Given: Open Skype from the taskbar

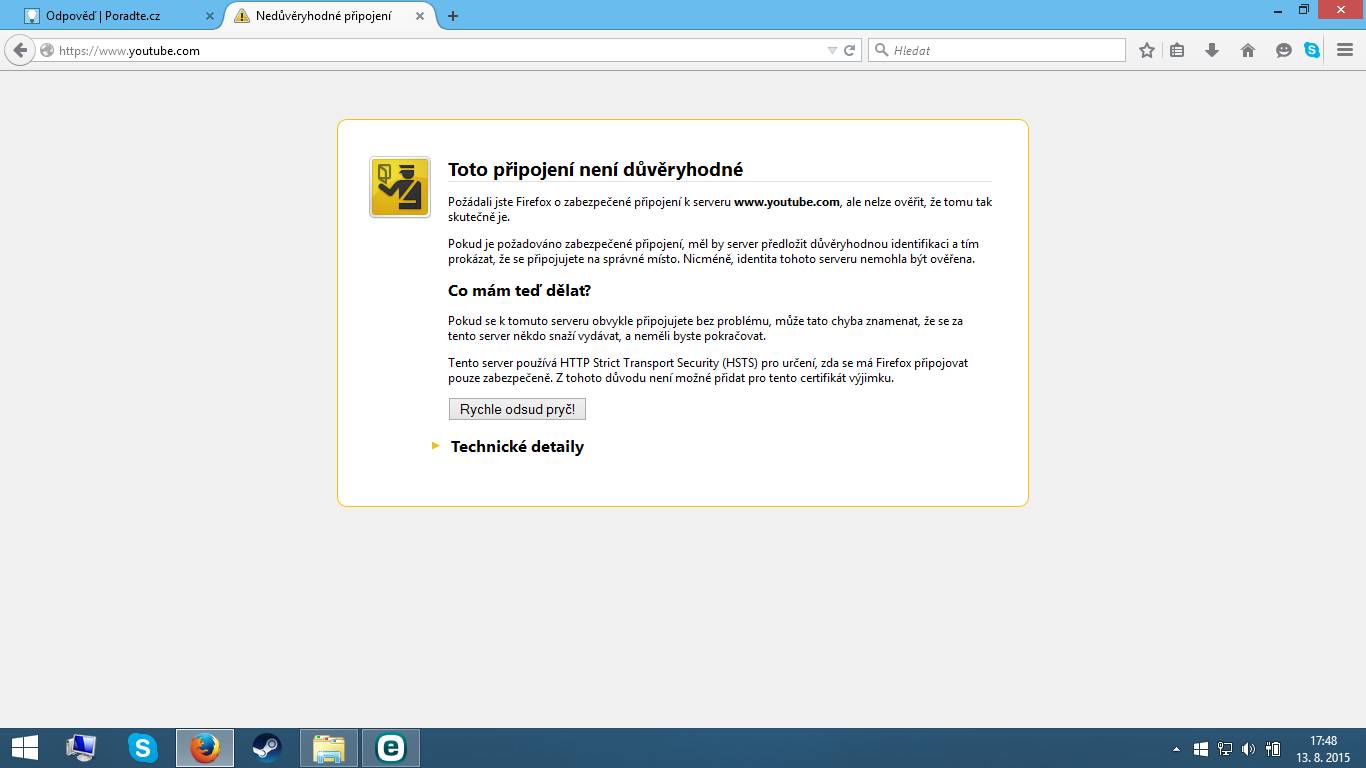Looking at the screenshot, I should tap(143, 748).
